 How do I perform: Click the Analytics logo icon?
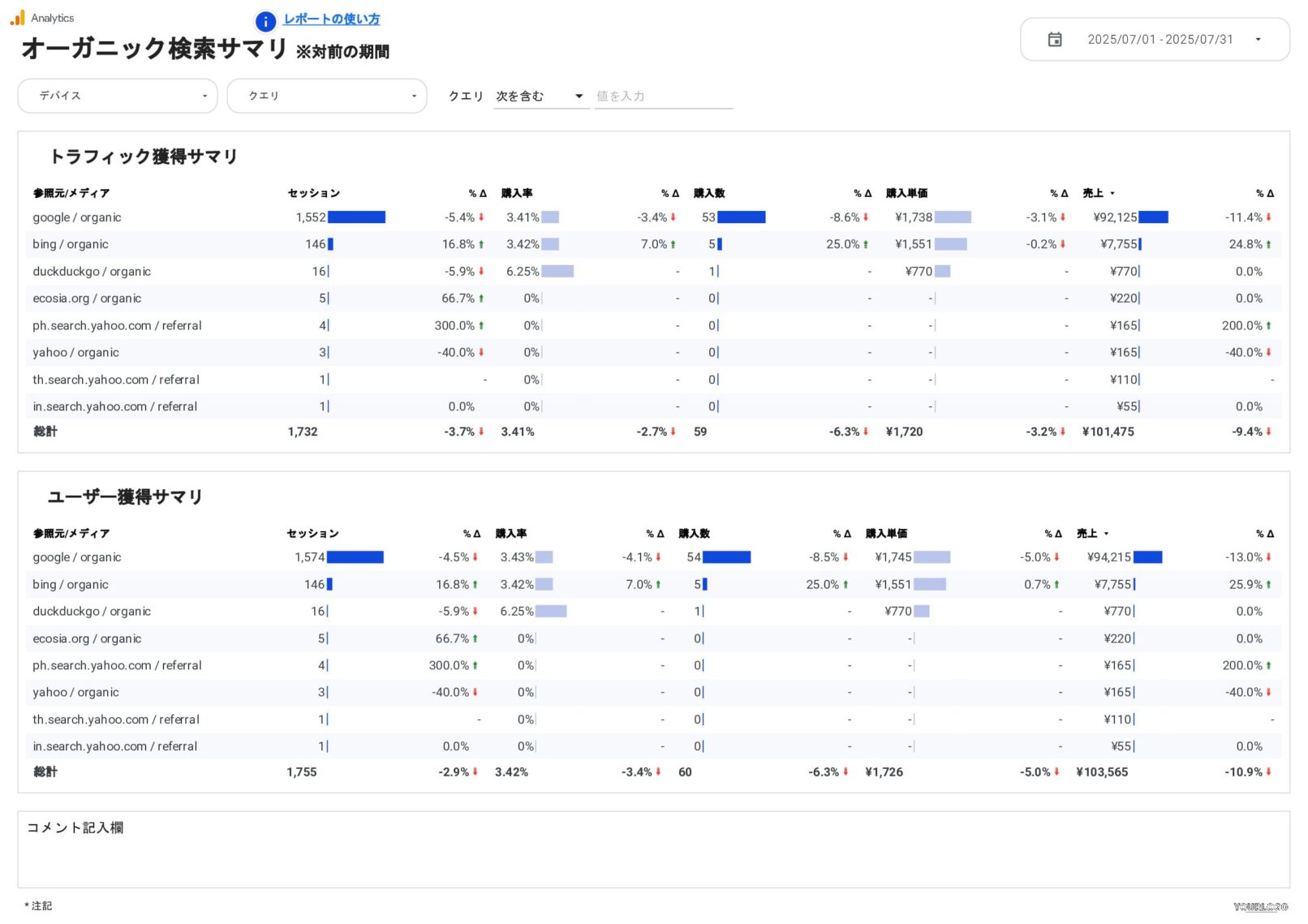tap(17, 17)
